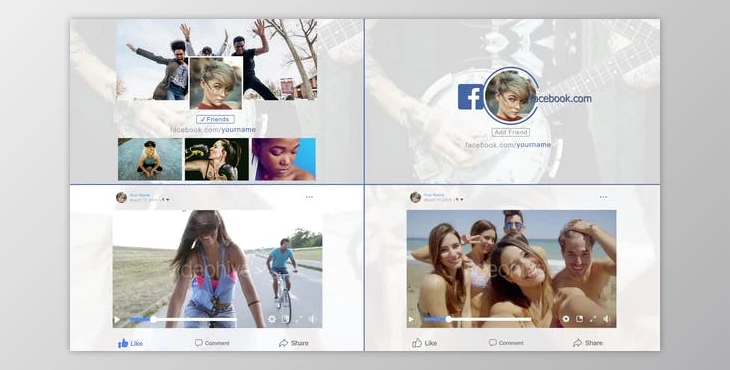Comment on the bicycle video post

coord(212,343)
